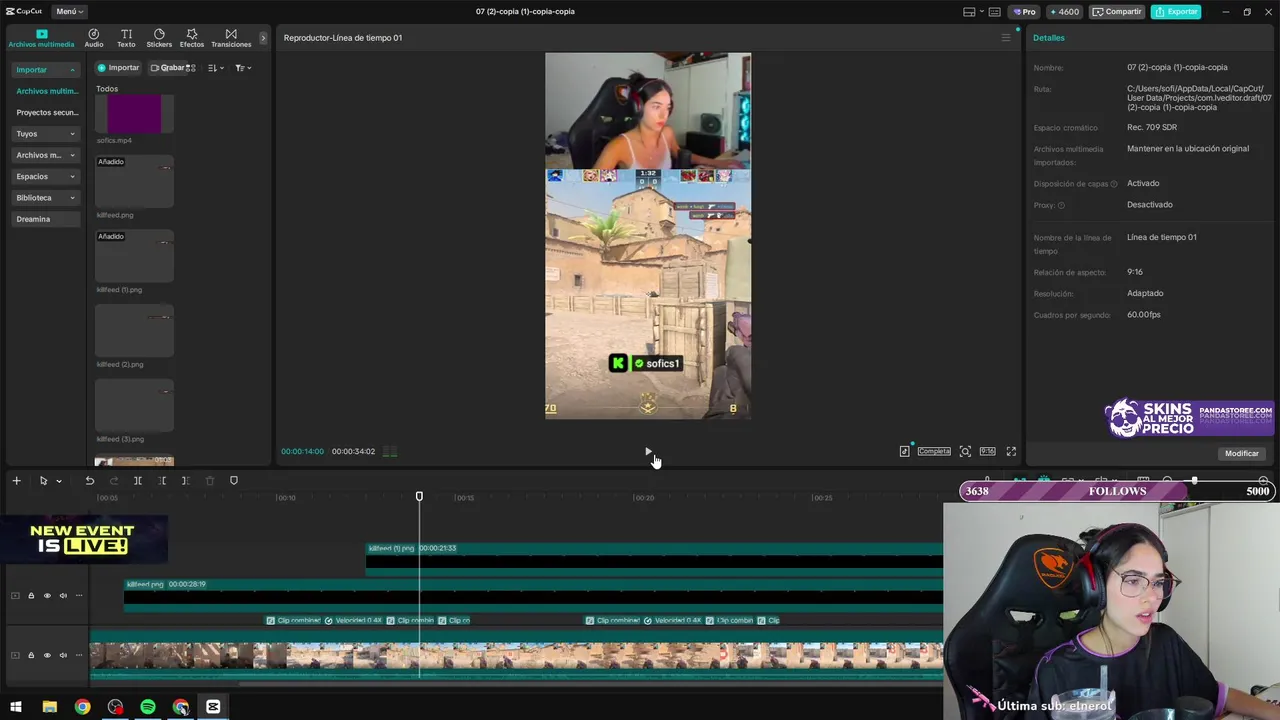
Task: Select the sofics.mp4 thumbnail
Action: (x=134, y=114)
